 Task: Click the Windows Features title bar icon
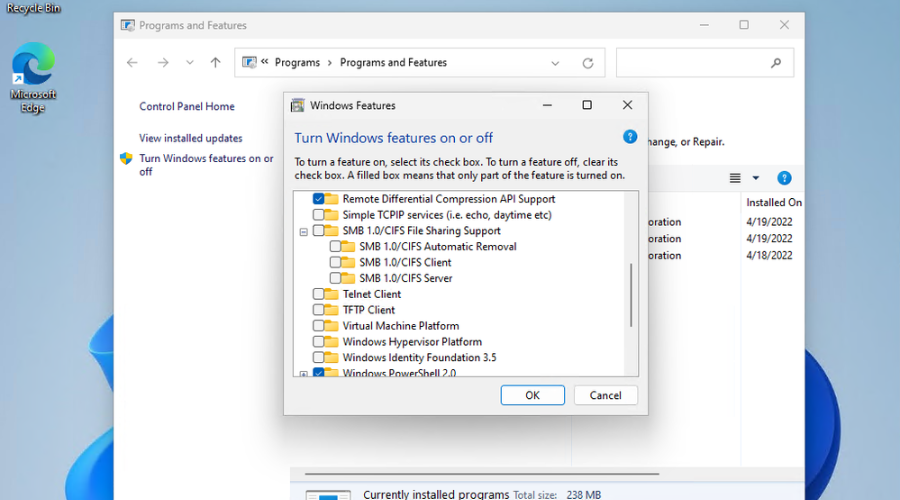pos(297,105)
